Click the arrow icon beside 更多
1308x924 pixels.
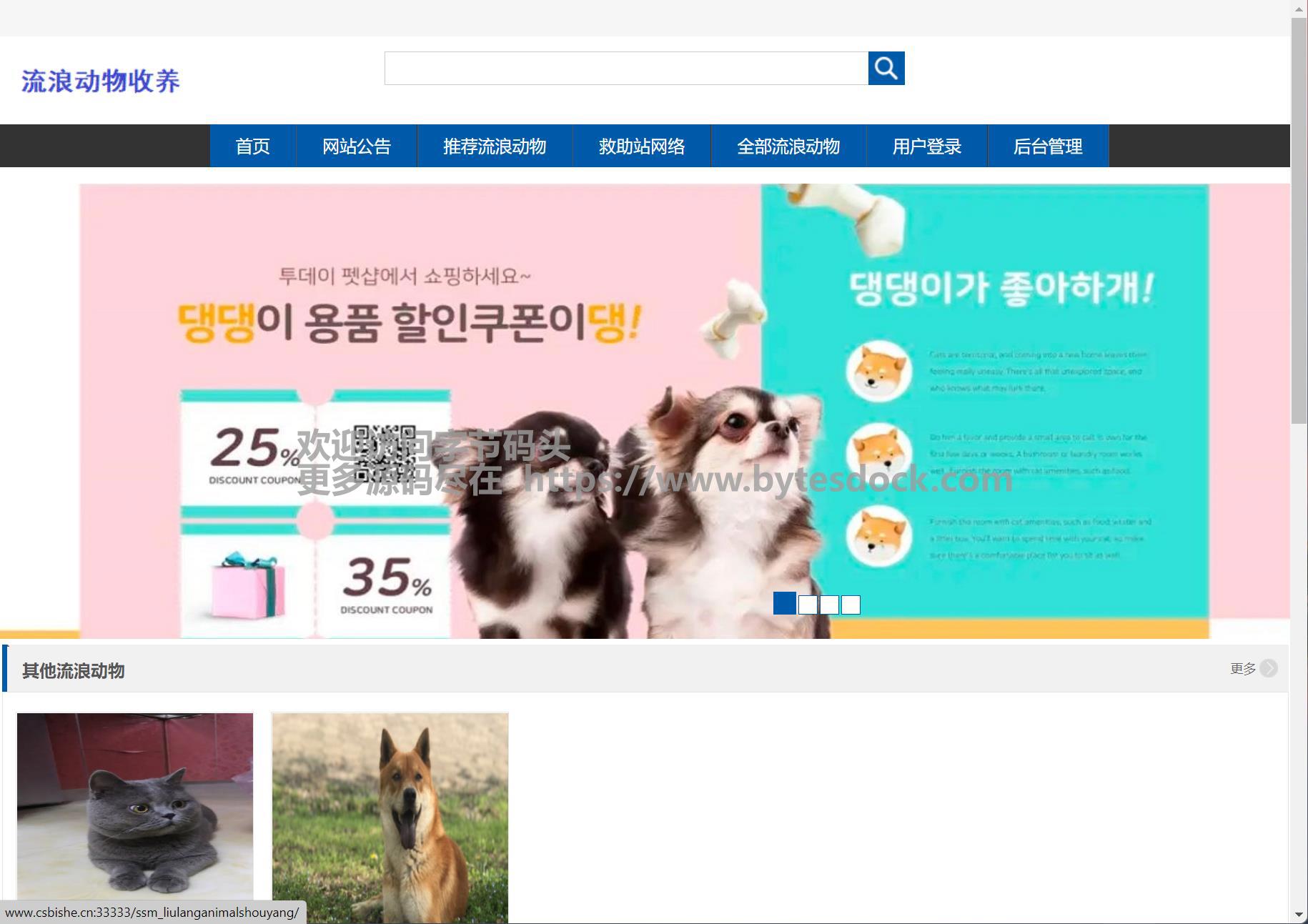1269,668
